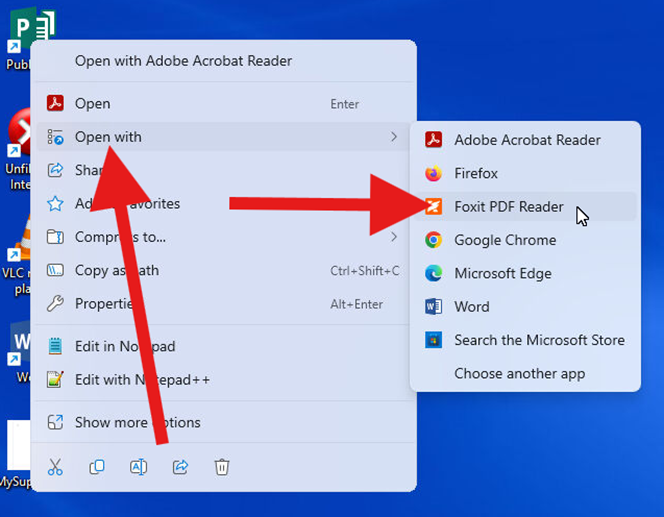Expand the Compress to submenu chevron

coord(394,237)
